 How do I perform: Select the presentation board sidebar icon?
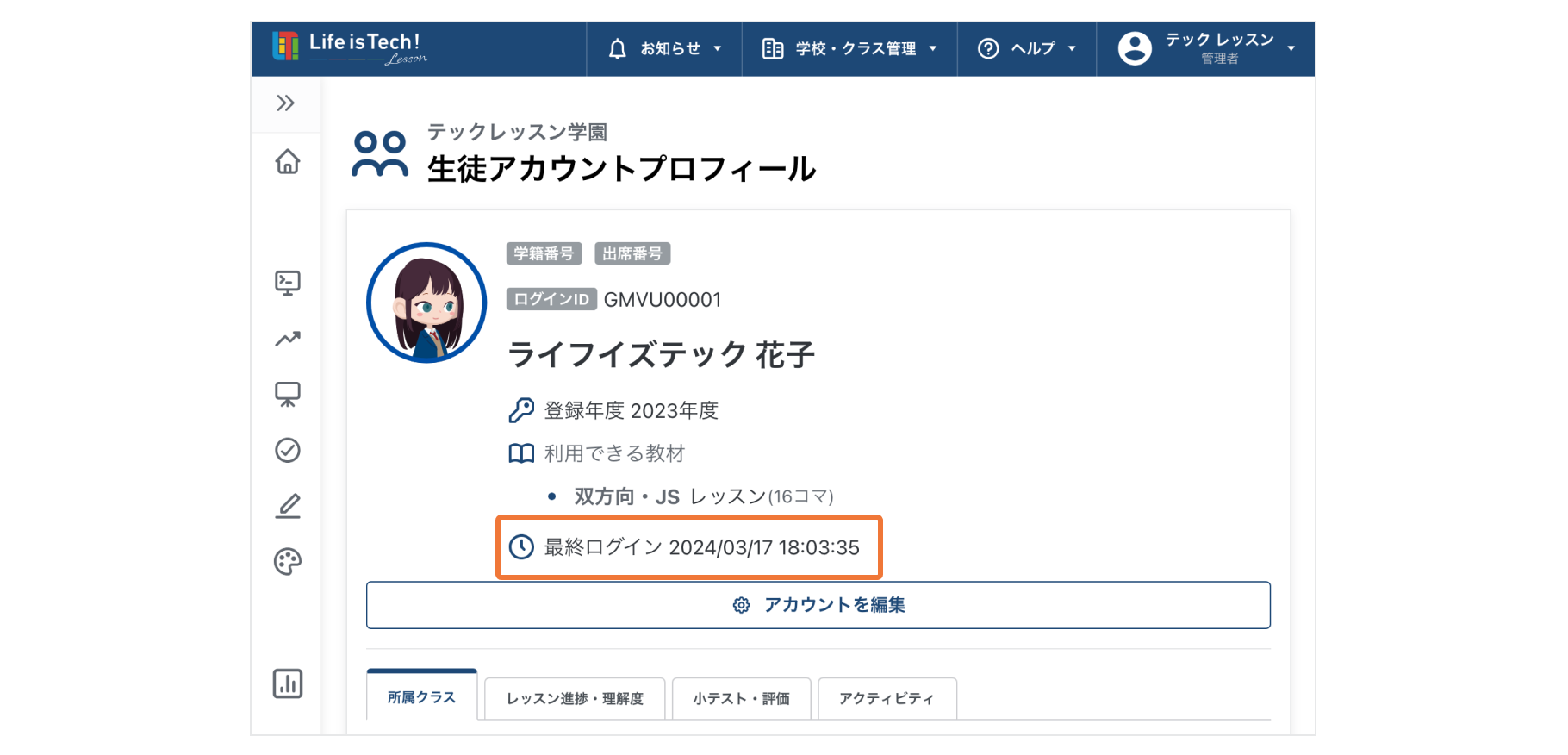[x=287, y=395]
